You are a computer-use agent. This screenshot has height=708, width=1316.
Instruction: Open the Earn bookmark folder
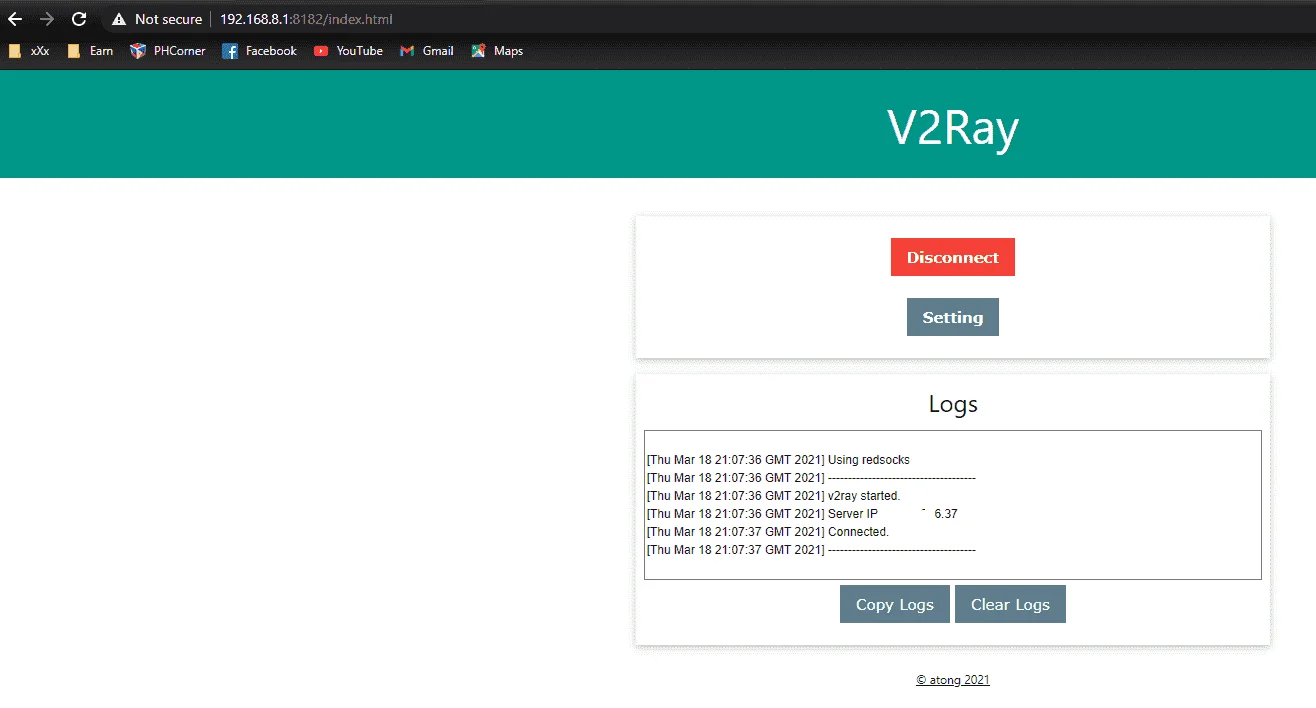coord(90,51)
